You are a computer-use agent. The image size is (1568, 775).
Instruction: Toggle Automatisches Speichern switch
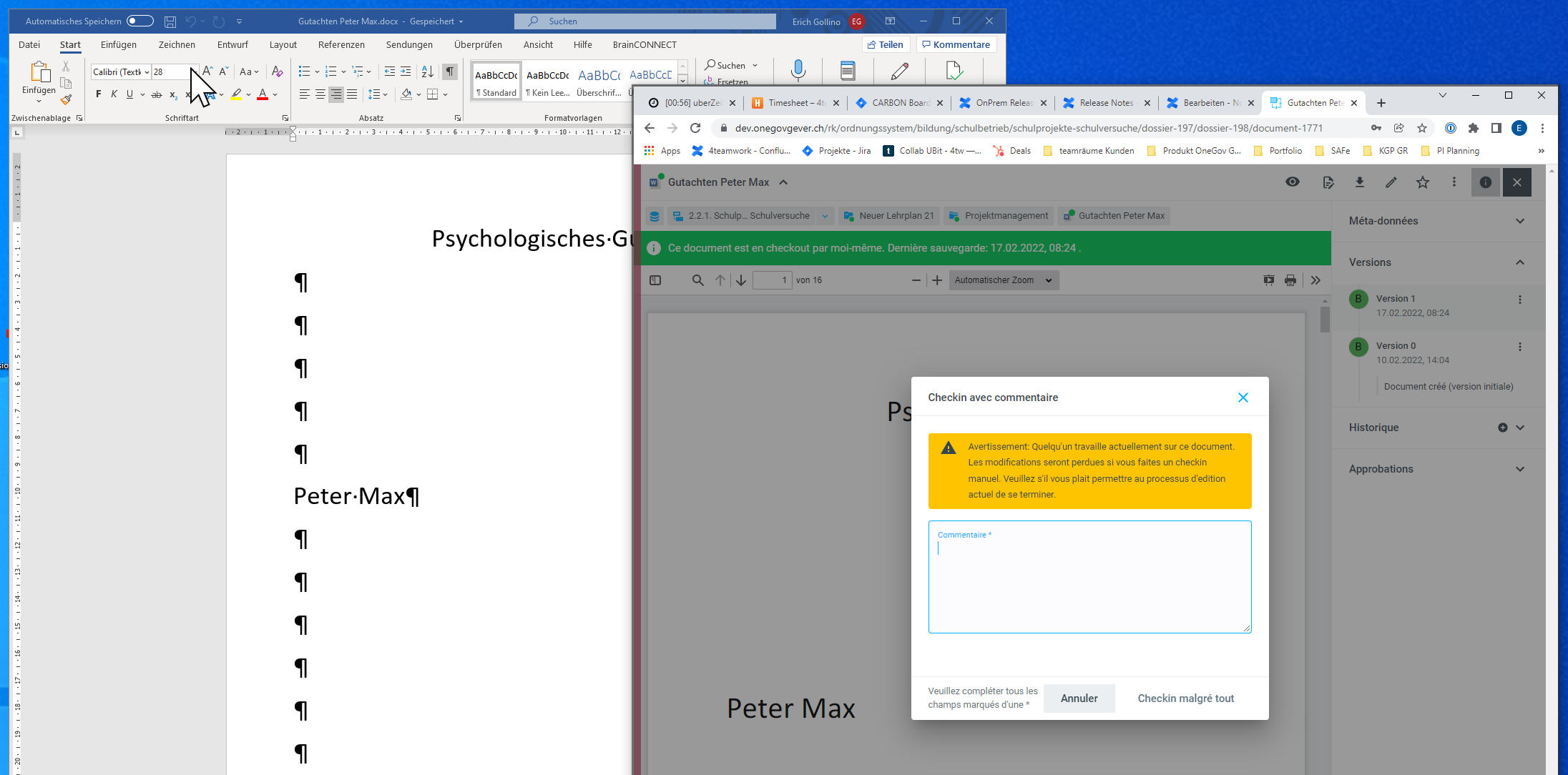(140, 21)
